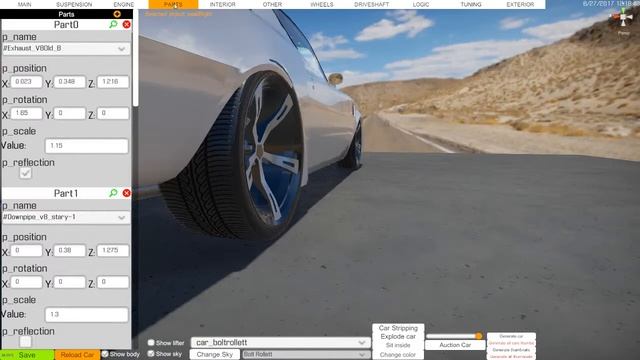The width and height of the screenshot is (640, 360).
Task: Locate Part0 with its green magnifier icon
Action: (x=113, y=24)
